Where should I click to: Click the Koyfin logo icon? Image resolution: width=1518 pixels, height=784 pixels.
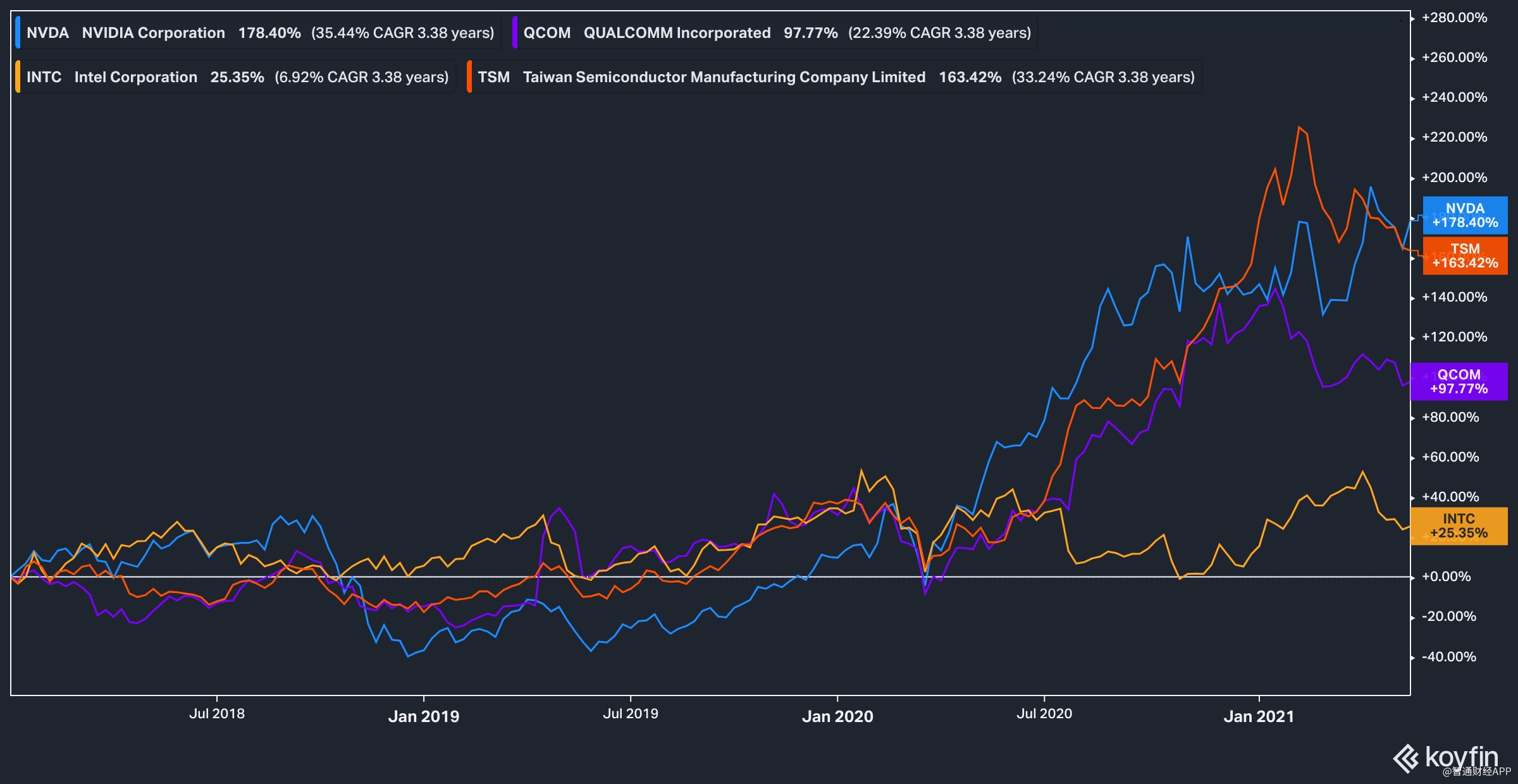(x=1407, y=758)
